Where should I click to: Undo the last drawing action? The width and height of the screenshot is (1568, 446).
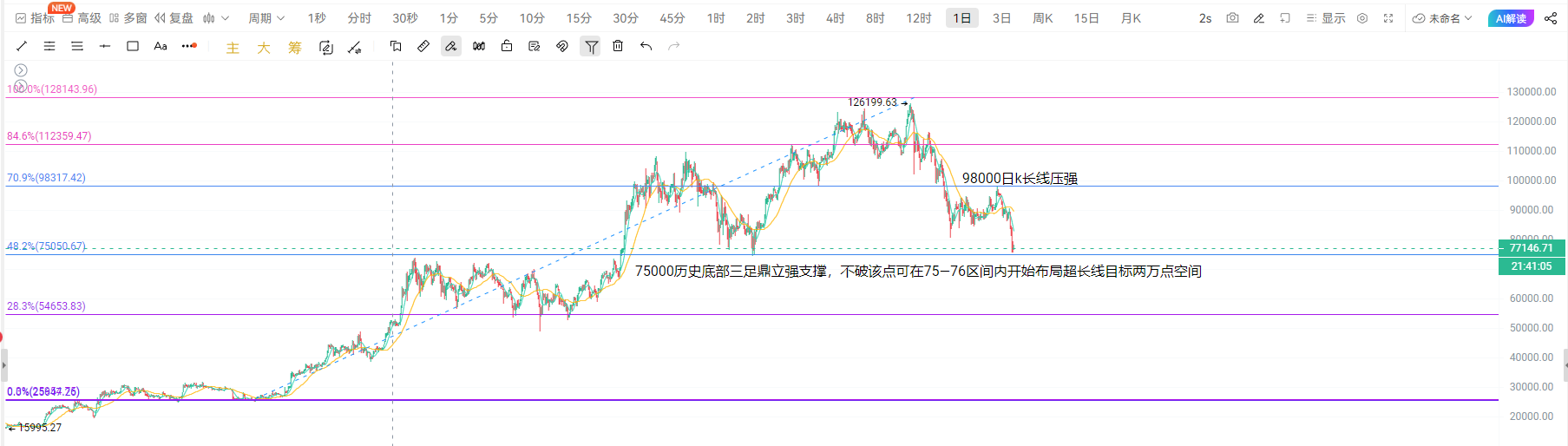pyautogui.click(x=646, y=46)
